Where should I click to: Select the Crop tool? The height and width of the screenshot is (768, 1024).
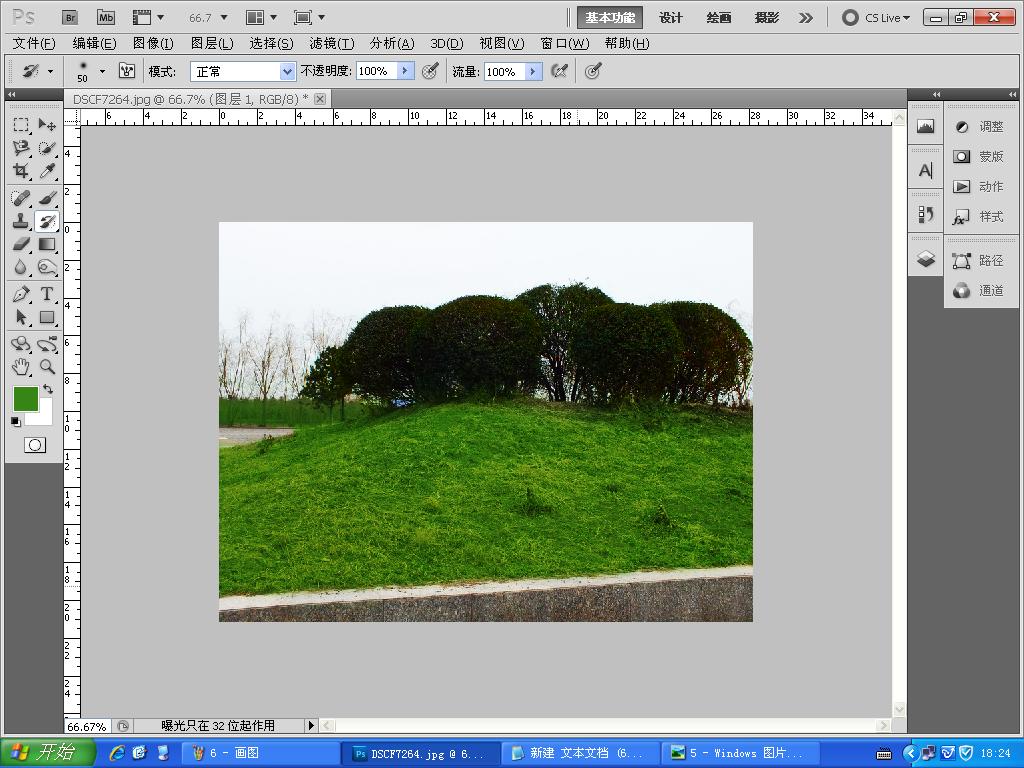click(x=21, y=171)
